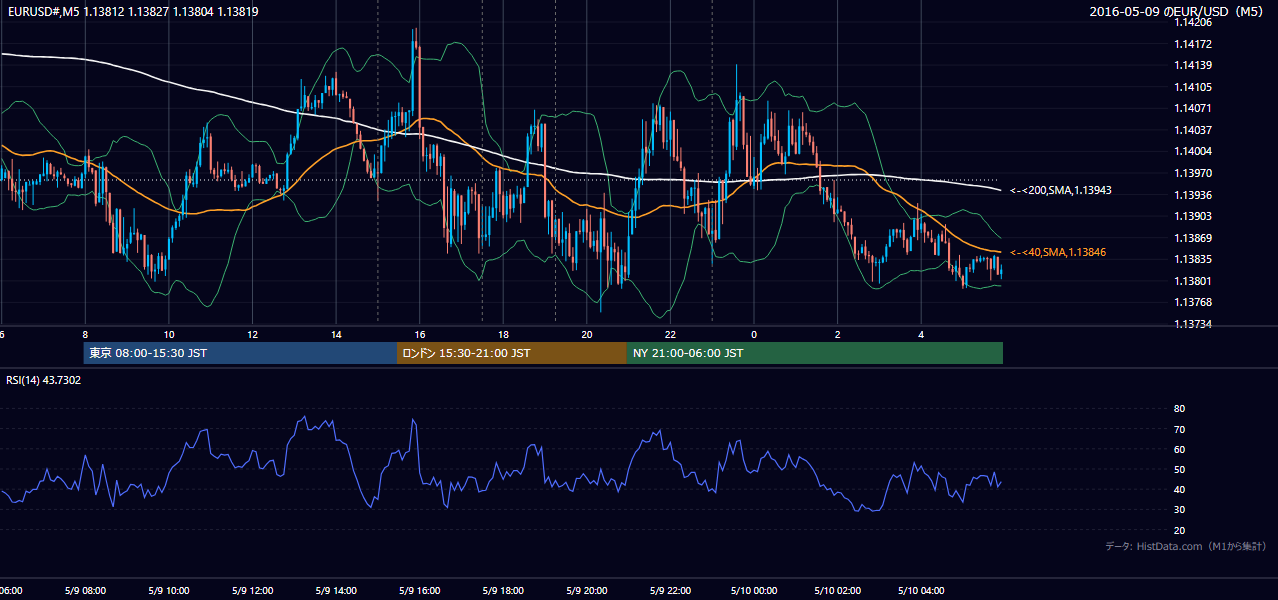Viewport: 1278px width, 600px height.
Task: Click RSI level 80 on axis
Action: click(1179, 409)
